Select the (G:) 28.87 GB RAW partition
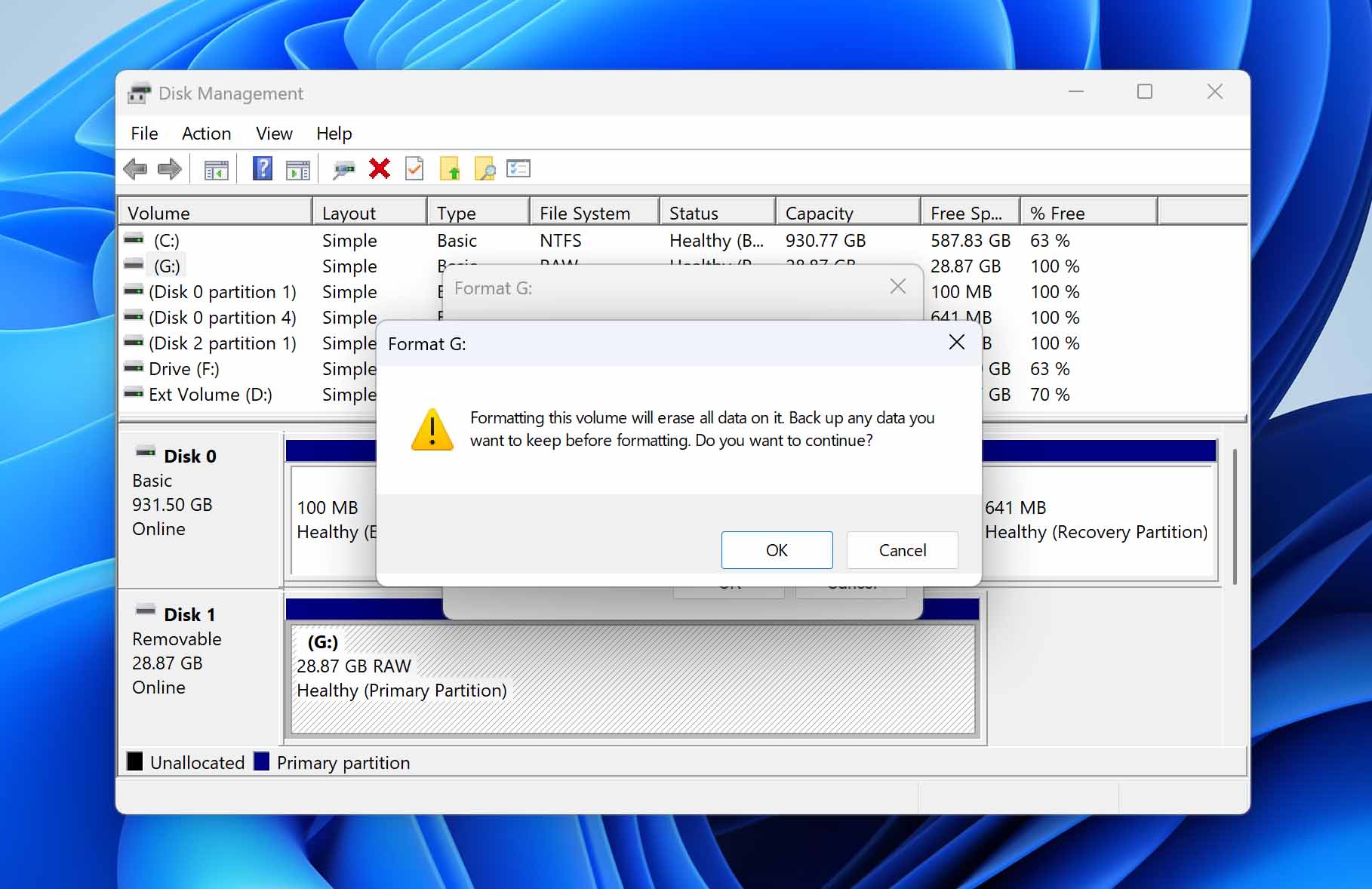 (x=633, y=679)
